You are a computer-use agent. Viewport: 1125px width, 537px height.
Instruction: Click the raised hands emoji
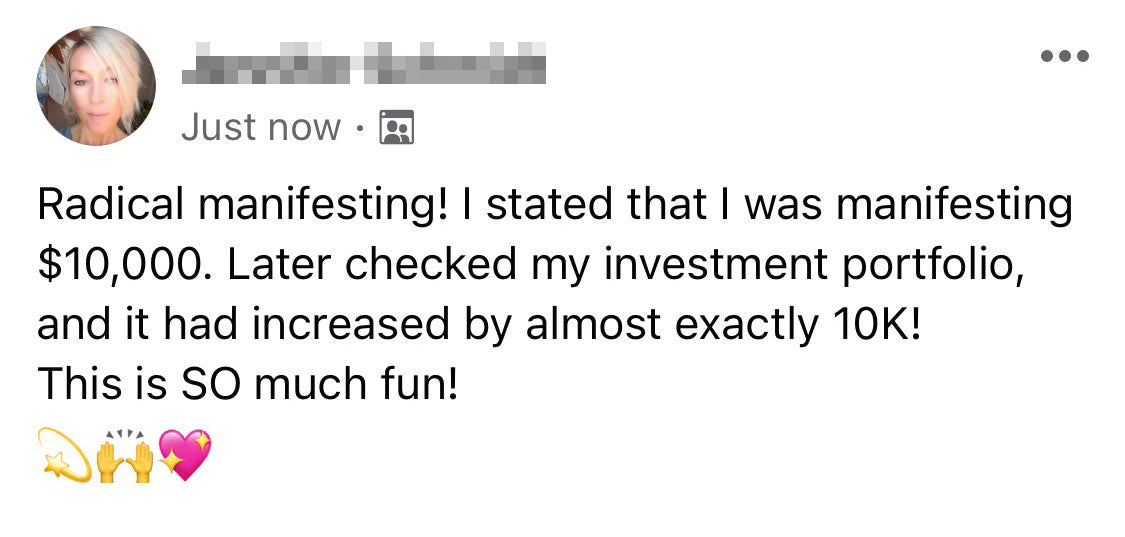point(124,456)
